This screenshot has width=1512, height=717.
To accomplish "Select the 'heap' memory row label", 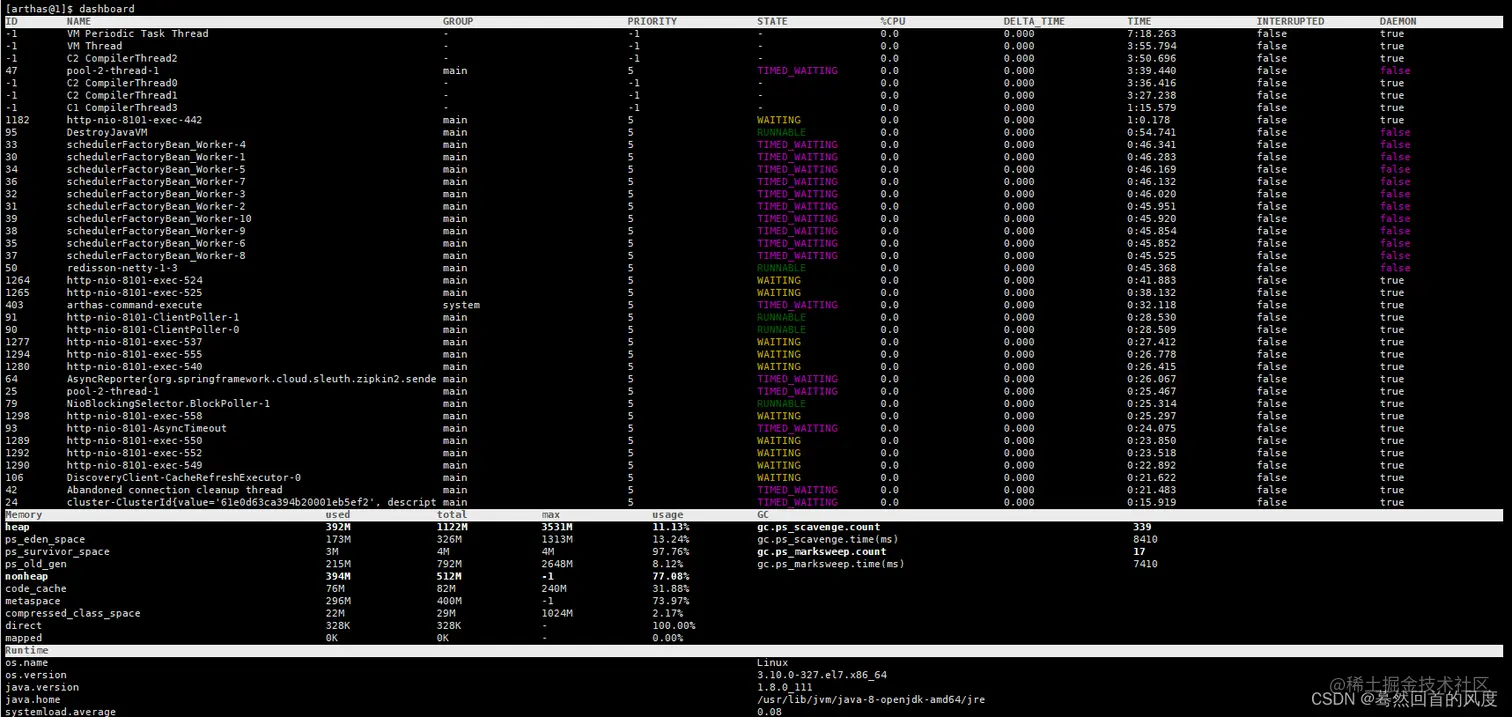I will tap(18, 527).
